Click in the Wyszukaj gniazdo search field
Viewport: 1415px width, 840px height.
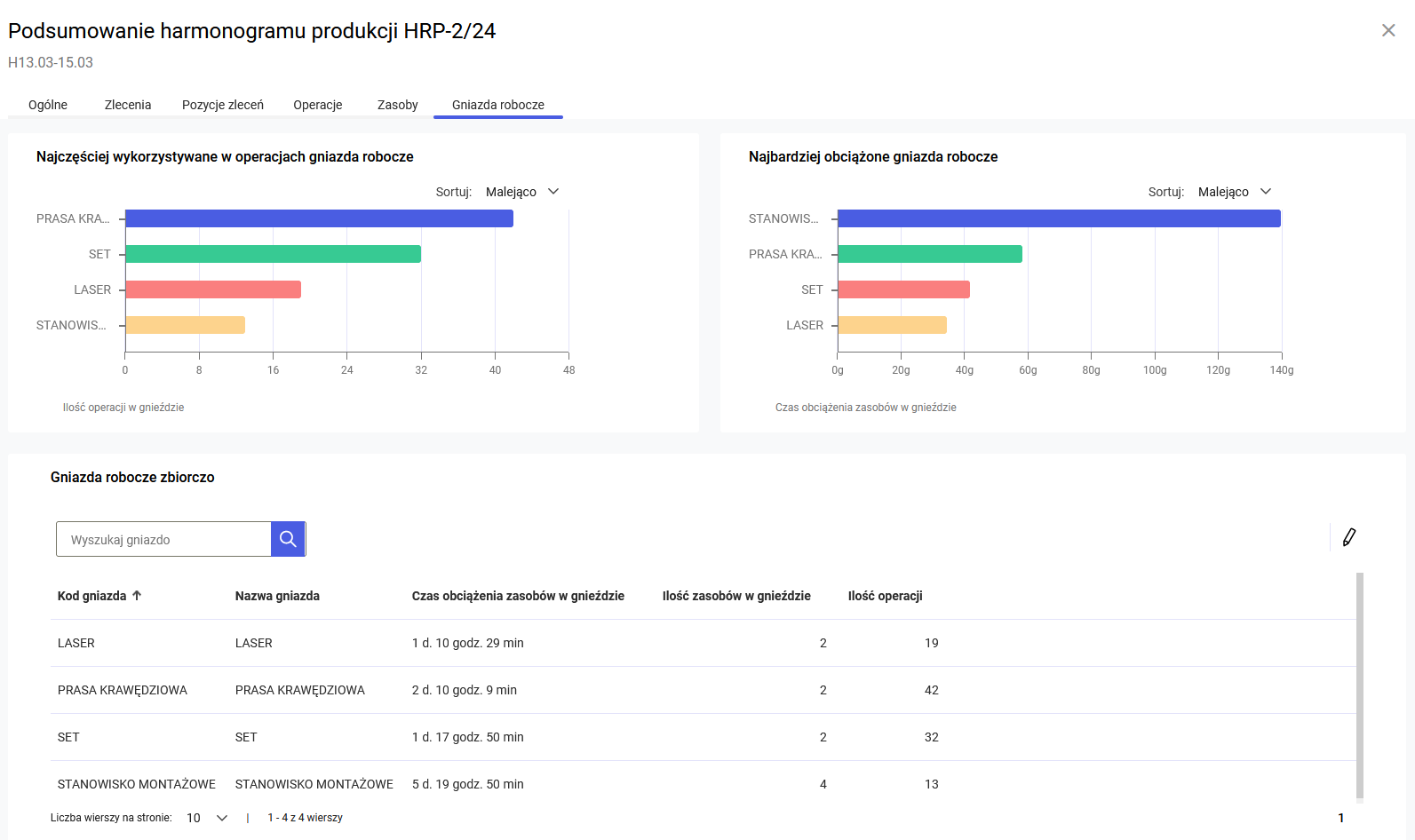(163, 539)
